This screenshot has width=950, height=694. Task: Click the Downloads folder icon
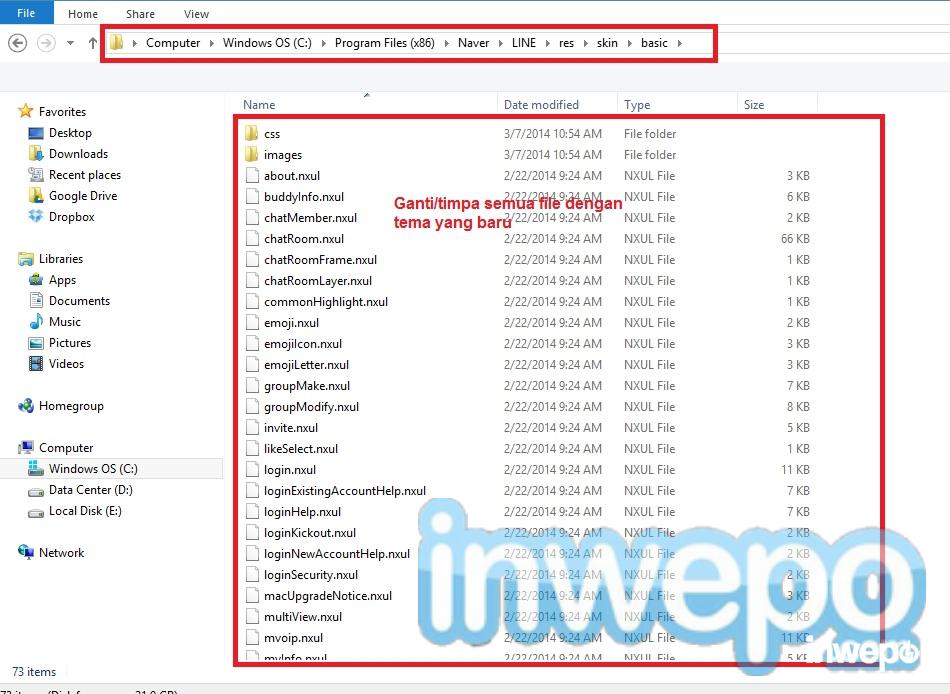(36, 153)
